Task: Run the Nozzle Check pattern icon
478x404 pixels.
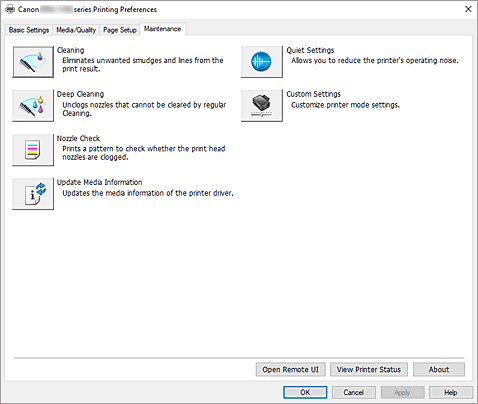Action: tap(33, 150)
